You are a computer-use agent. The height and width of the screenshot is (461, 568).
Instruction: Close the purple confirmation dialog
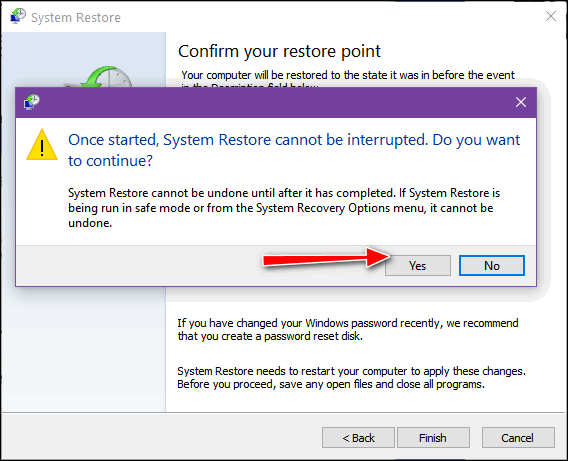pos(521,102)
